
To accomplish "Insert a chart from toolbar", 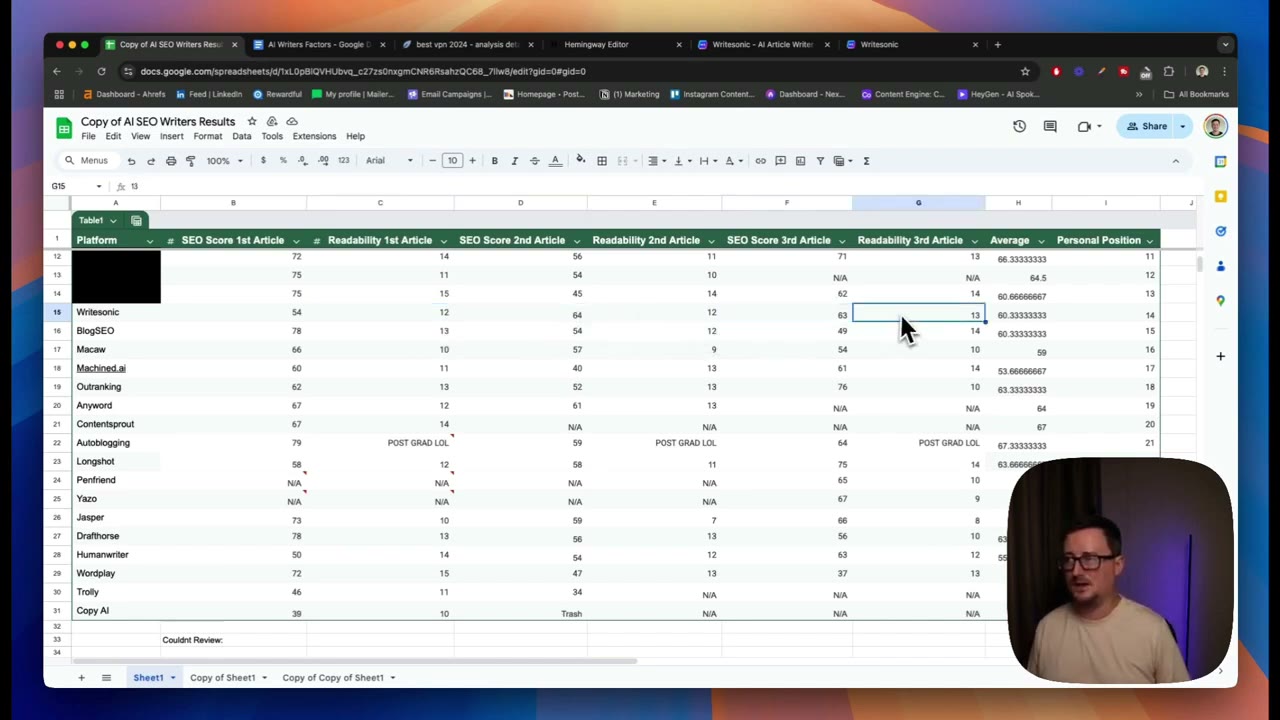I will pyautogui.click(x=800, y=161).
